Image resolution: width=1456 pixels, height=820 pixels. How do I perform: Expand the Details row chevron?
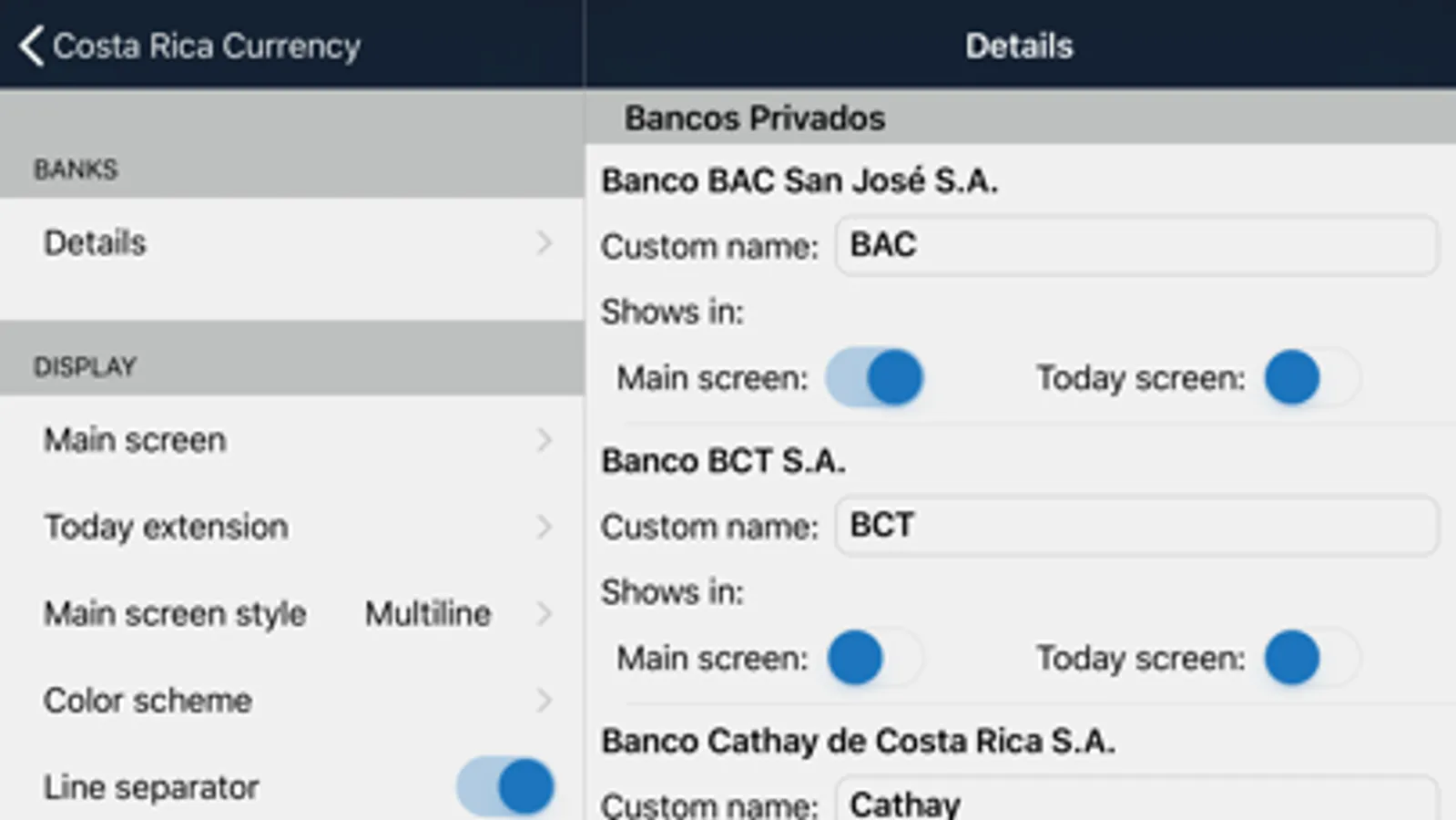544,243
